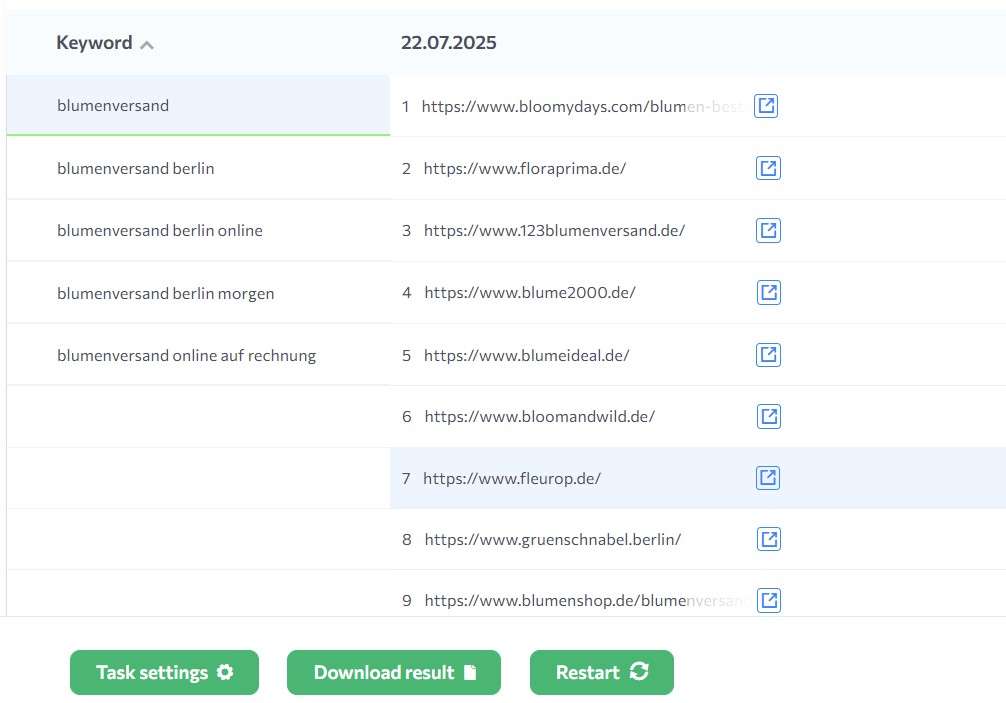Open blumenshop.de external link icon
The image size is (1006, 703).
(x=769, y=600)
